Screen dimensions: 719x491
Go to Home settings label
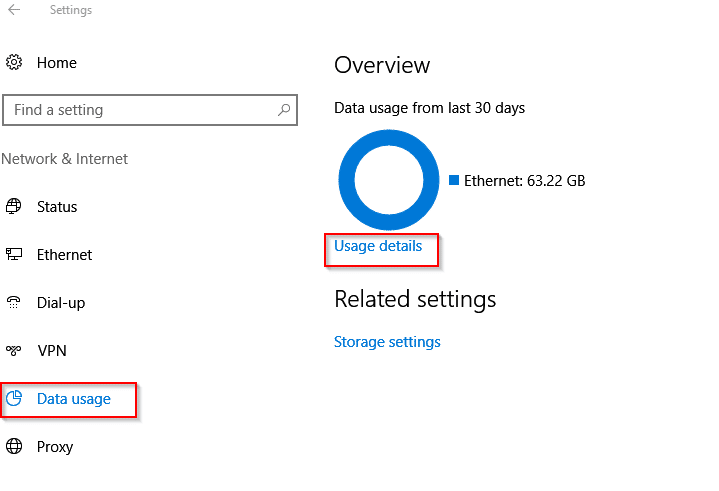pos(56,63)
